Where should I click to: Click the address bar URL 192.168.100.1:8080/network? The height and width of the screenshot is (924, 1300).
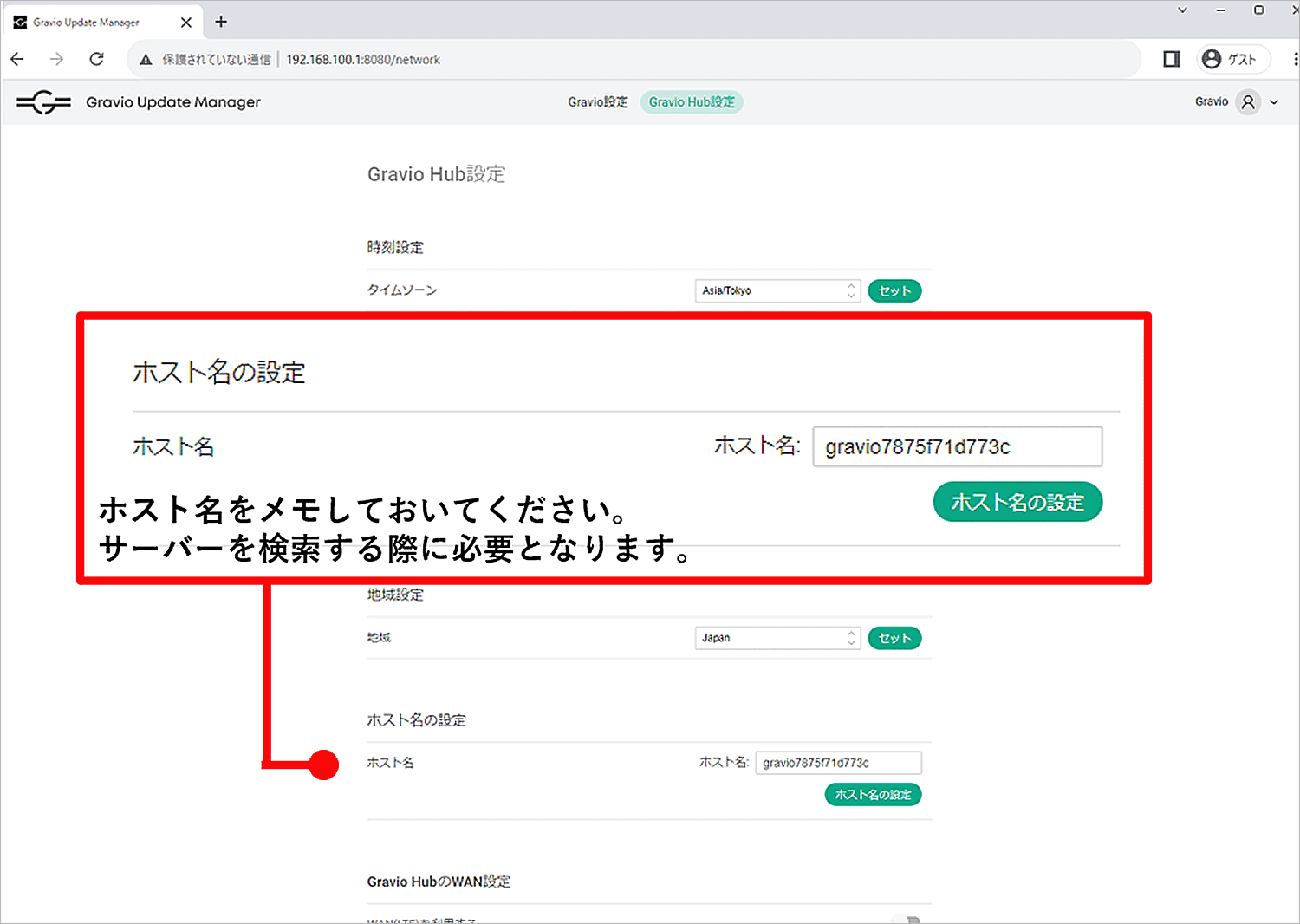[x=363, y=60]
